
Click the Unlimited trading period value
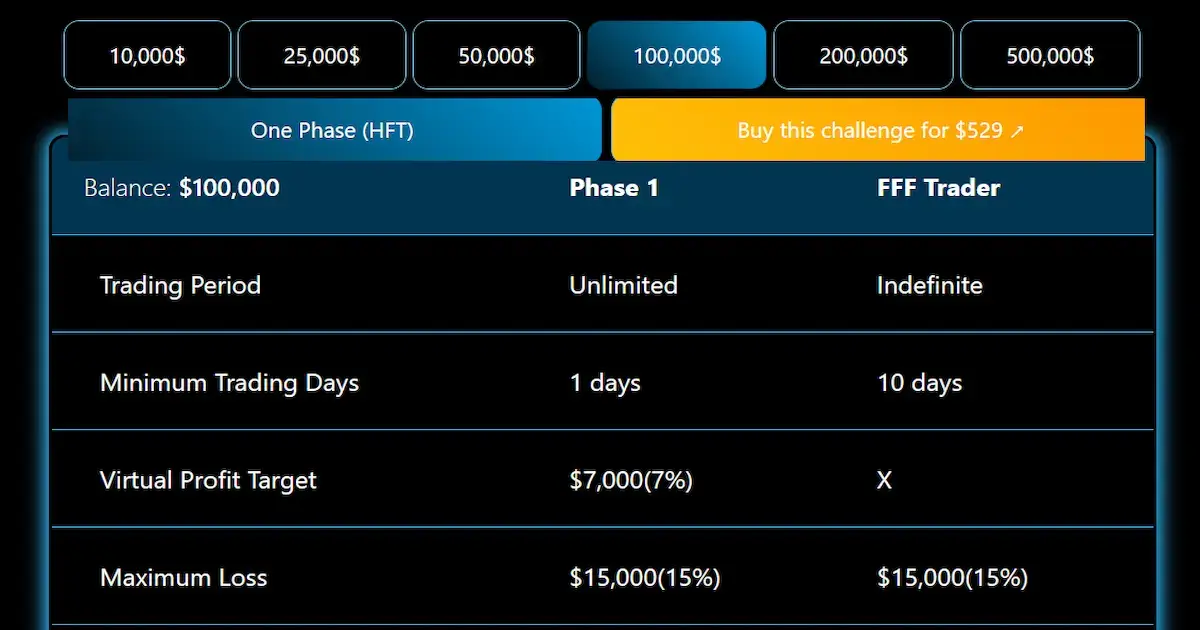click(623, 285)
